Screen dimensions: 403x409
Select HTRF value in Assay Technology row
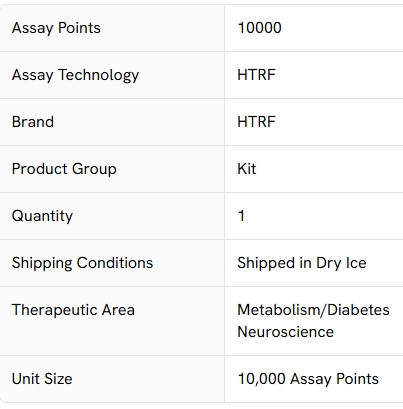pyautogui.click(x=256, y=75)
